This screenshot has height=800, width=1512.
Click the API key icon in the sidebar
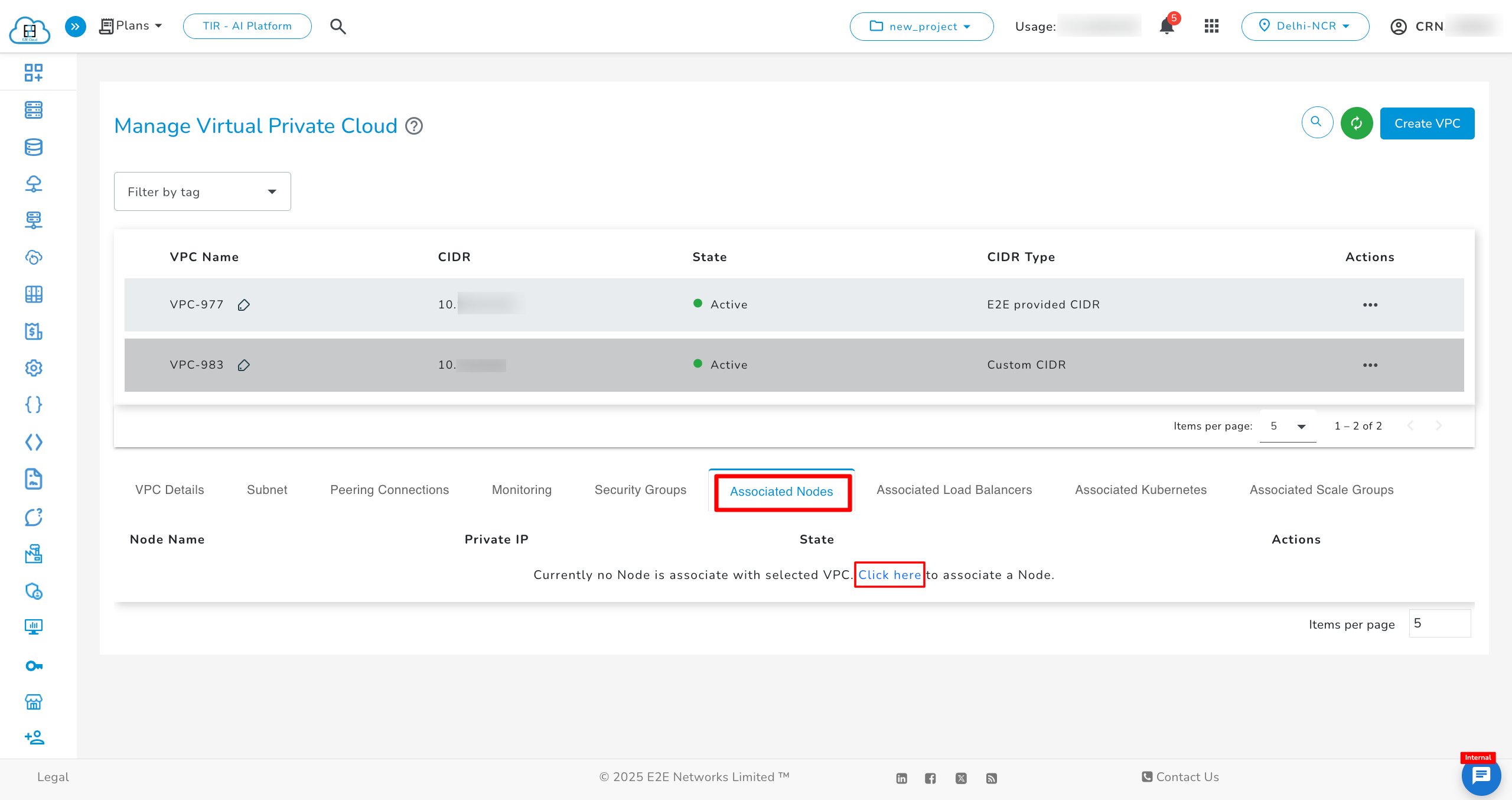coord(34,665)
